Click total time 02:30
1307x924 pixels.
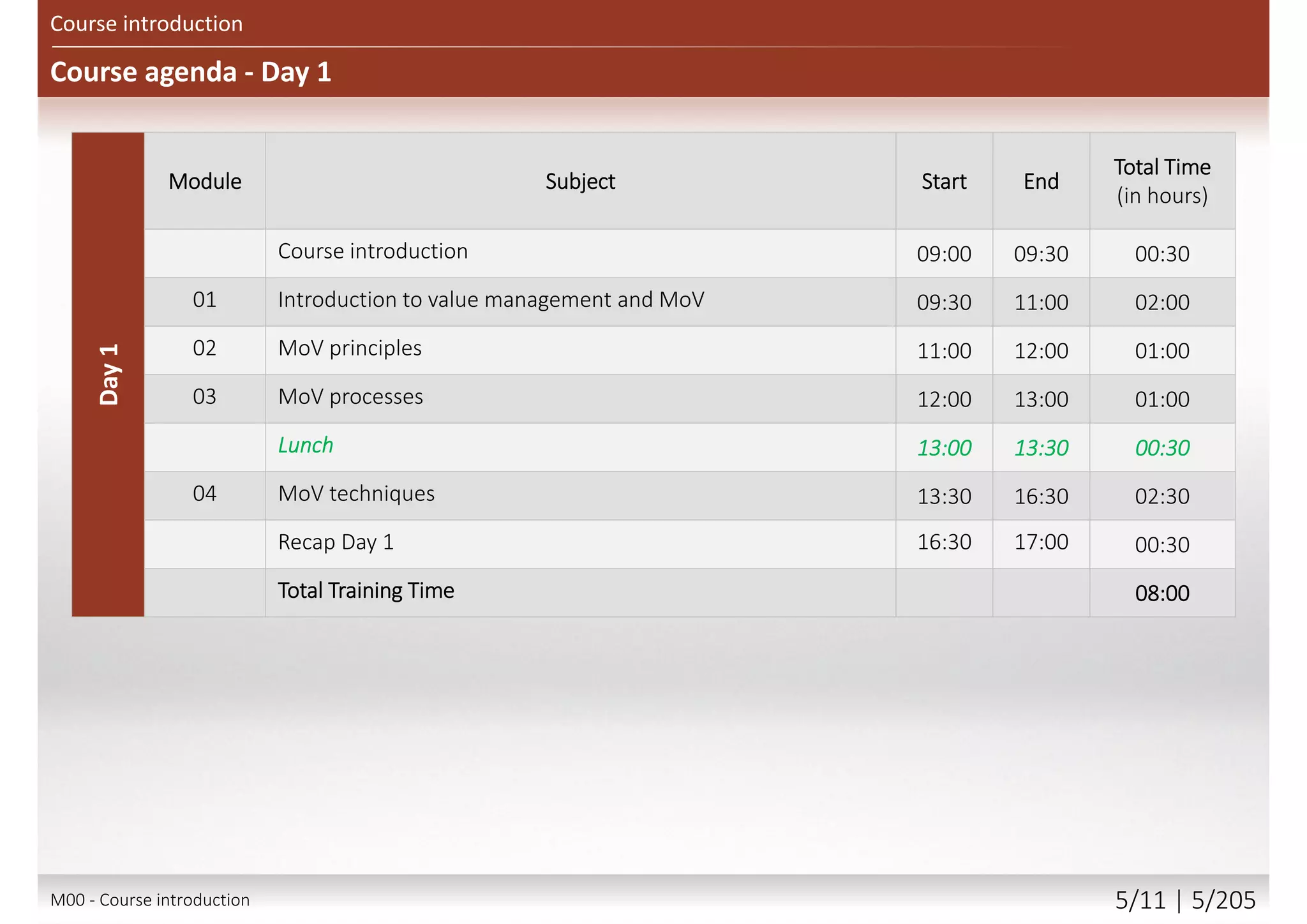1162,496
